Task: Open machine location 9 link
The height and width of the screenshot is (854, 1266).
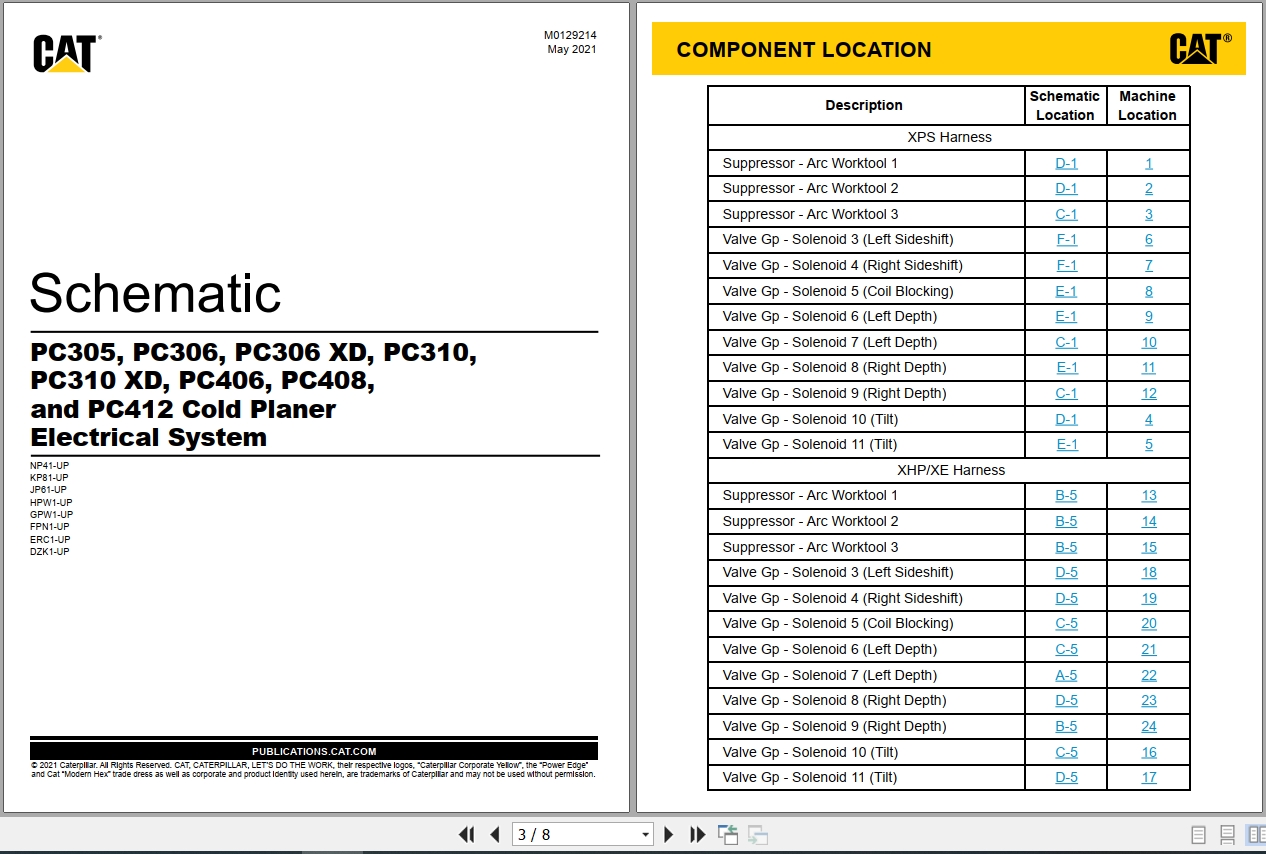Action: coord(1149,316)
